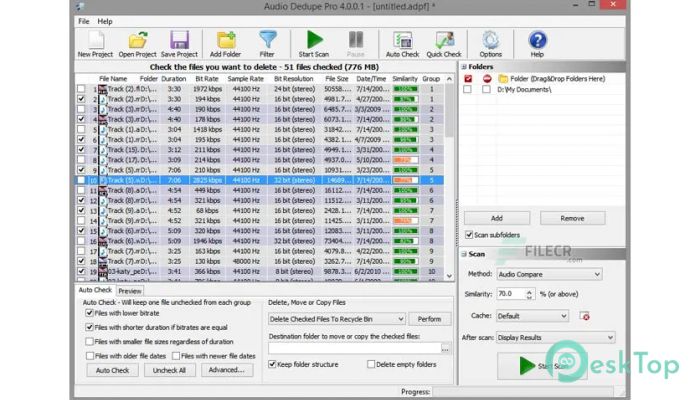The width and height of the screenshot is (700, 400).
Task: Increase the Similarity value with up arrow
Action: (x=529, y=292)
